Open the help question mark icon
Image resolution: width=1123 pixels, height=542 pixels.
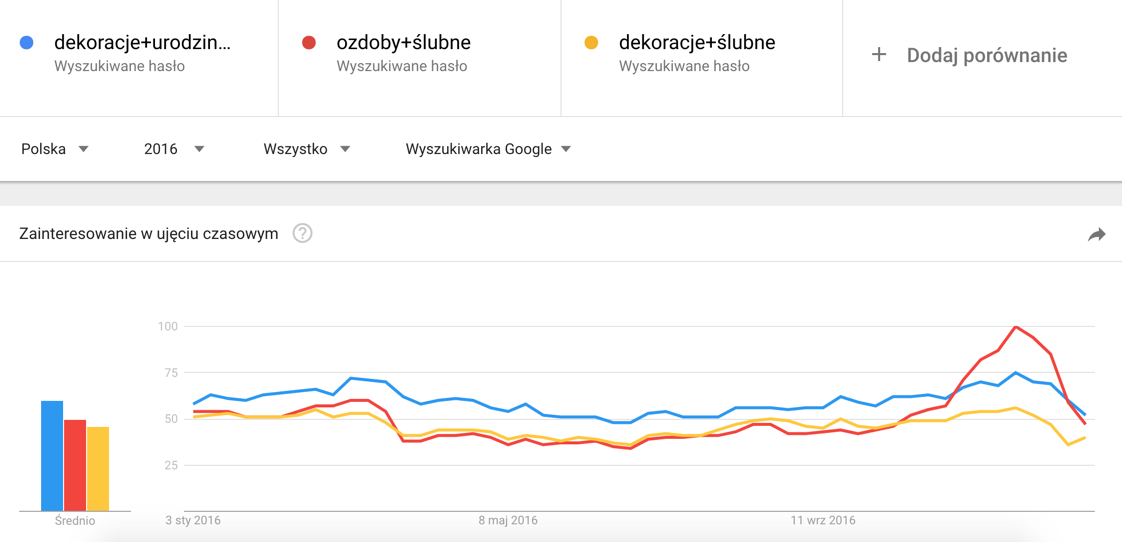click(x=302, y=234)
